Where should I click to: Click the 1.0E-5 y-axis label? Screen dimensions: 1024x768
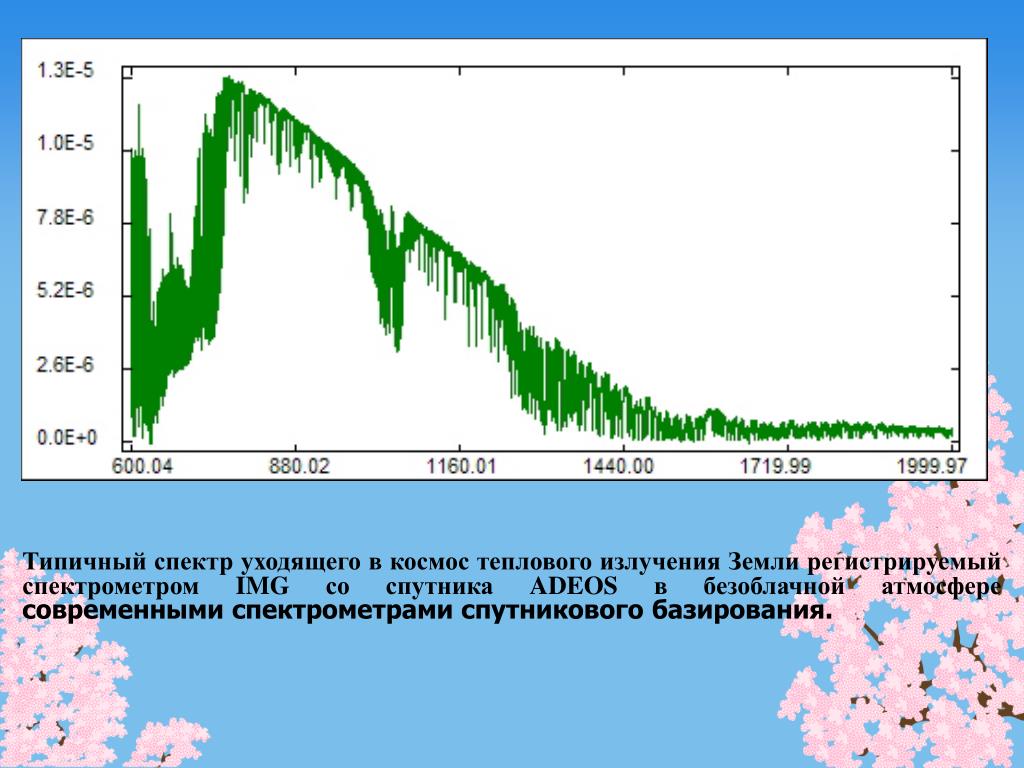click(65, 143)
